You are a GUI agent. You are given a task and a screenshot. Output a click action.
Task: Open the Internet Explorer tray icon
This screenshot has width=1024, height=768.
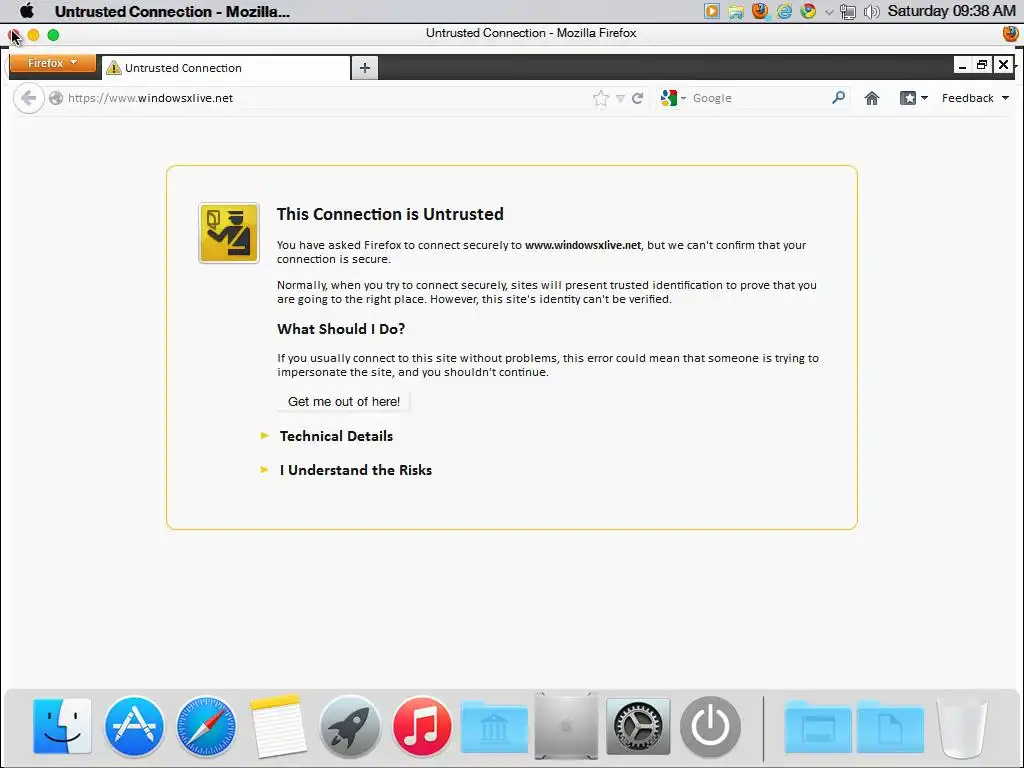coord(784,11)
